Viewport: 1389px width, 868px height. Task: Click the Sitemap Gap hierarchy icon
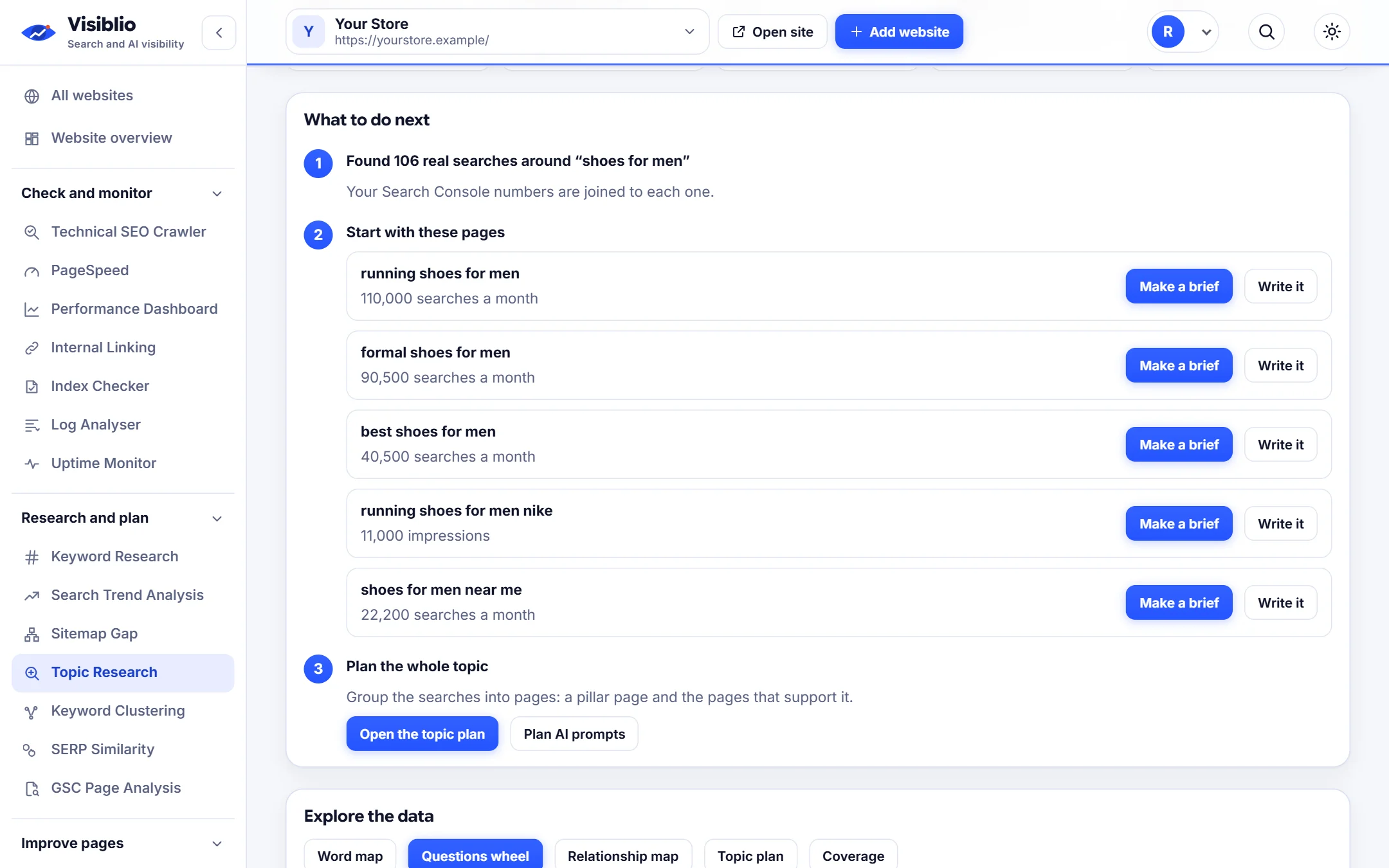point(32,634)
